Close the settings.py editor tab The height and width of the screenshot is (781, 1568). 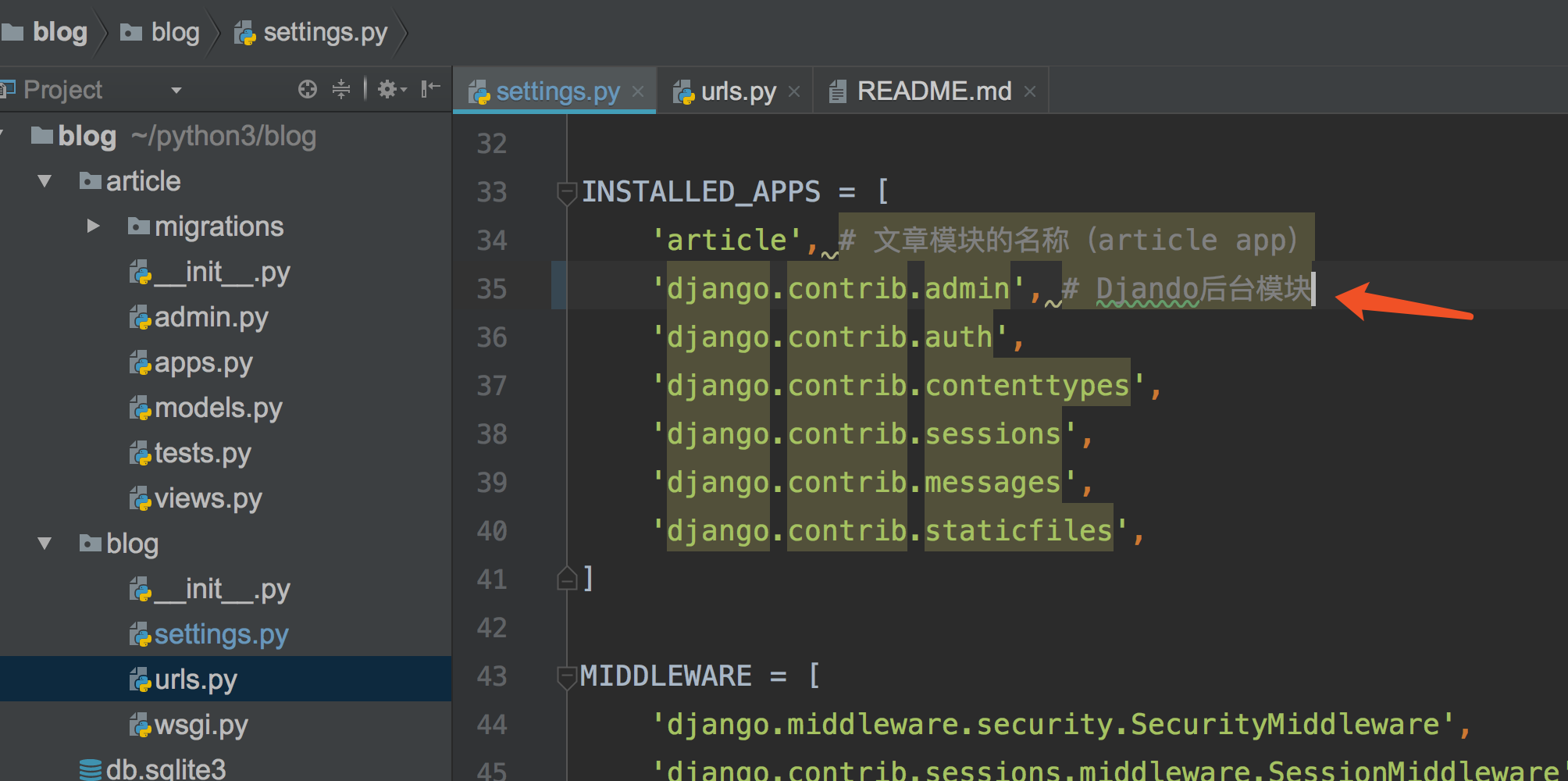(638, 92)
